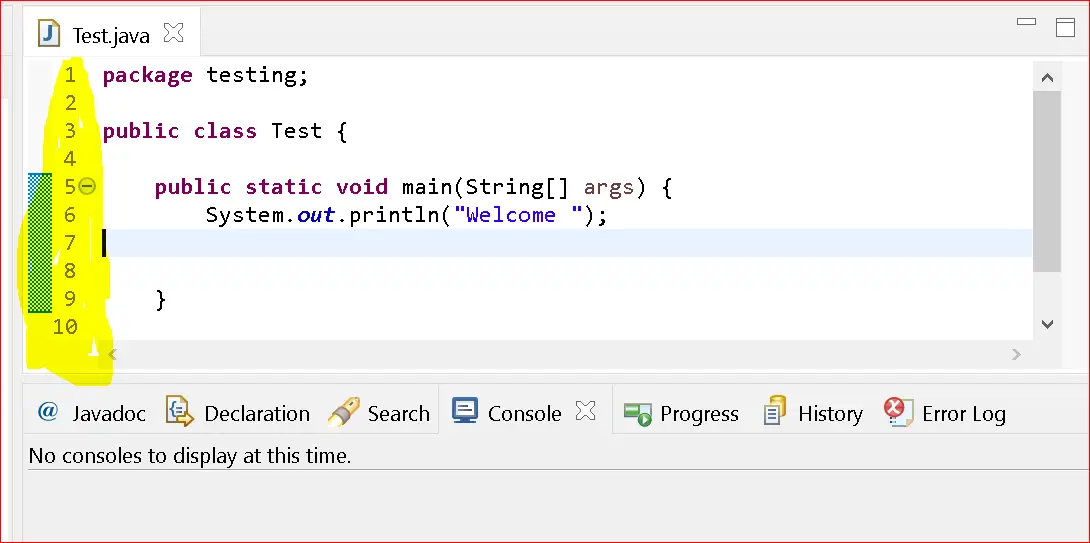1090x543 pixels.
Task: Click the 'void' keyword on line 5
Action: click(x=362, y=187)
